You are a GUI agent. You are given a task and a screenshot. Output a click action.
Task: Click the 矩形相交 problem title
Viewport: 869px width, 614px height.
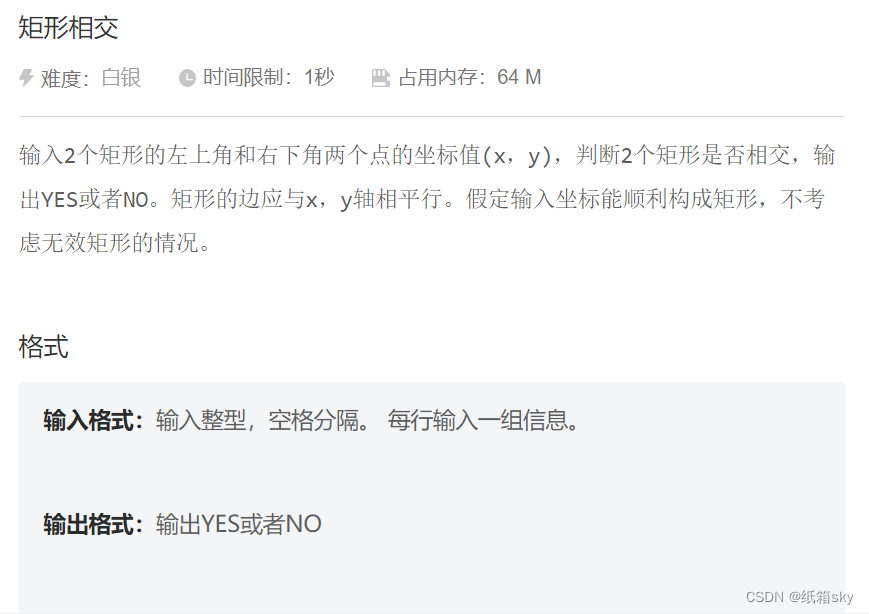tap(68, 28)
